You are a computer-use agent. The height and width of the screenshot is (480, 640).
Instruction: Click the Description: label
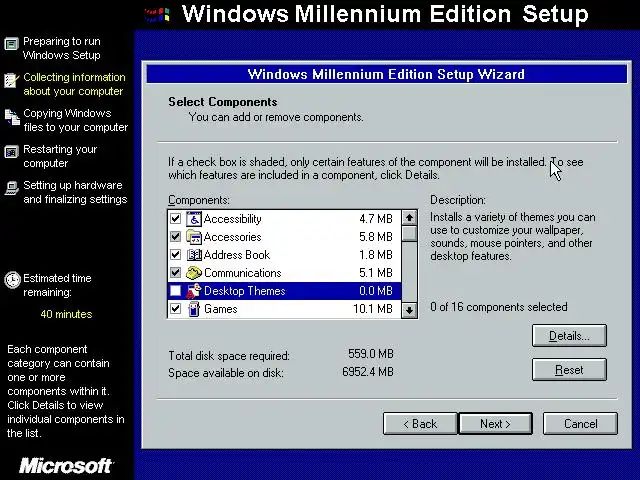pyautogui.click(x=458, y=200)
